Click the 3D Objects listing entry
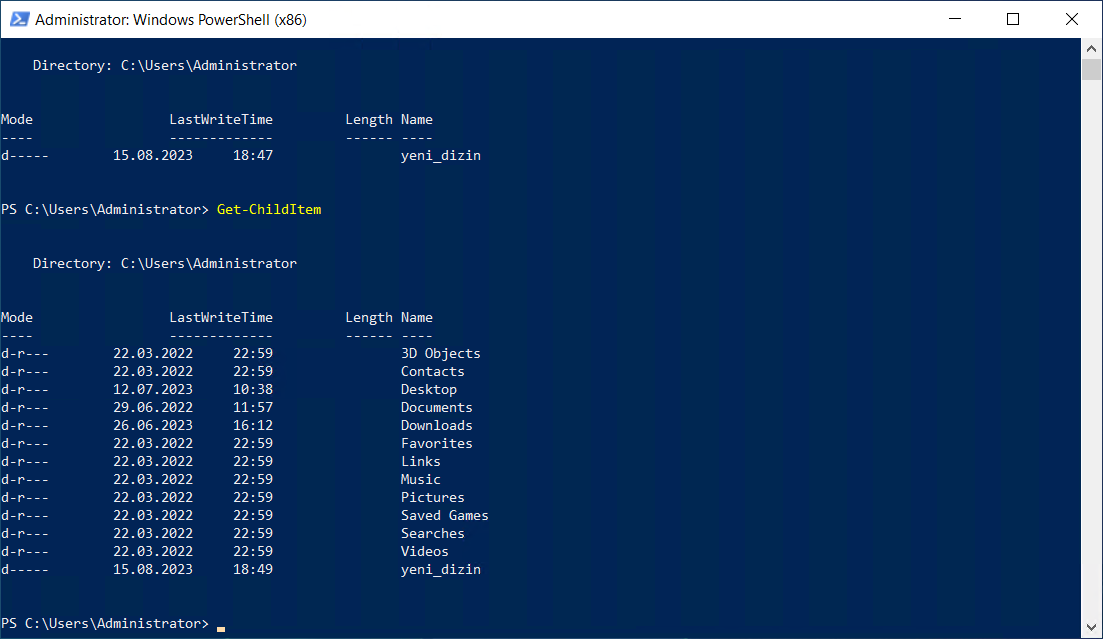This screenshot has width=1103, height=639. (x=439, y=353)
